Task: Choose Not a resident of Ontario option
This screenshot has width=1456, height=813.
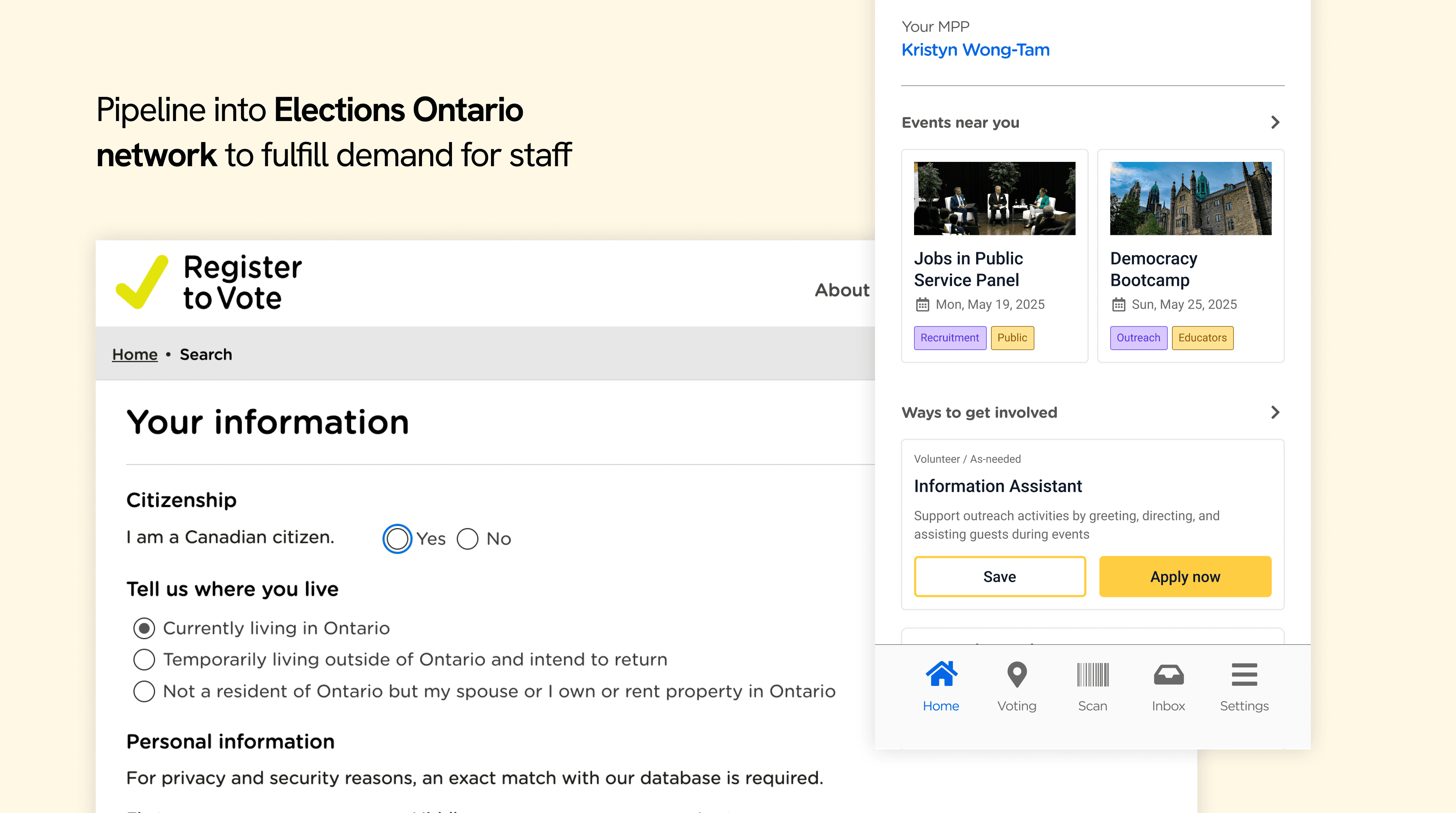Action: [144, 691]
